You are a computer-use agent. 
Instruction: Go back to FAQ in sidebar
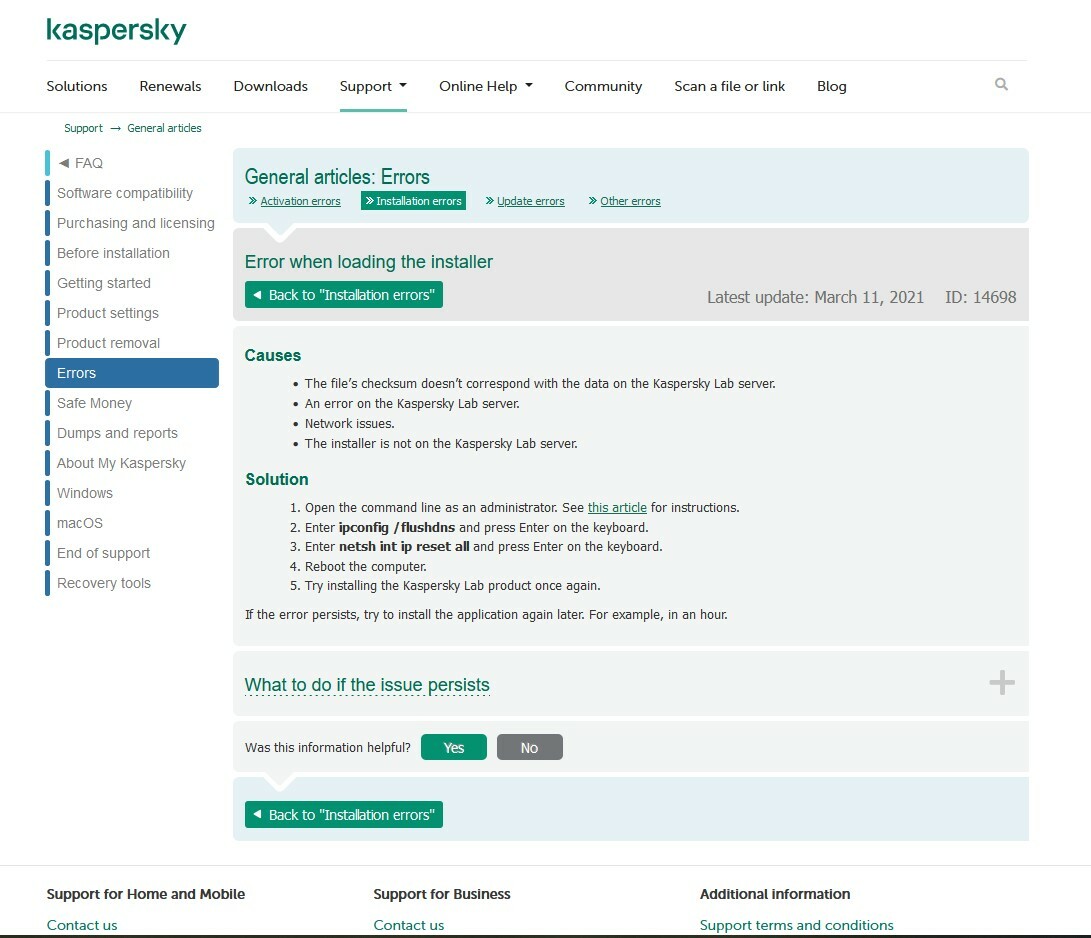[x=88, y=163]
